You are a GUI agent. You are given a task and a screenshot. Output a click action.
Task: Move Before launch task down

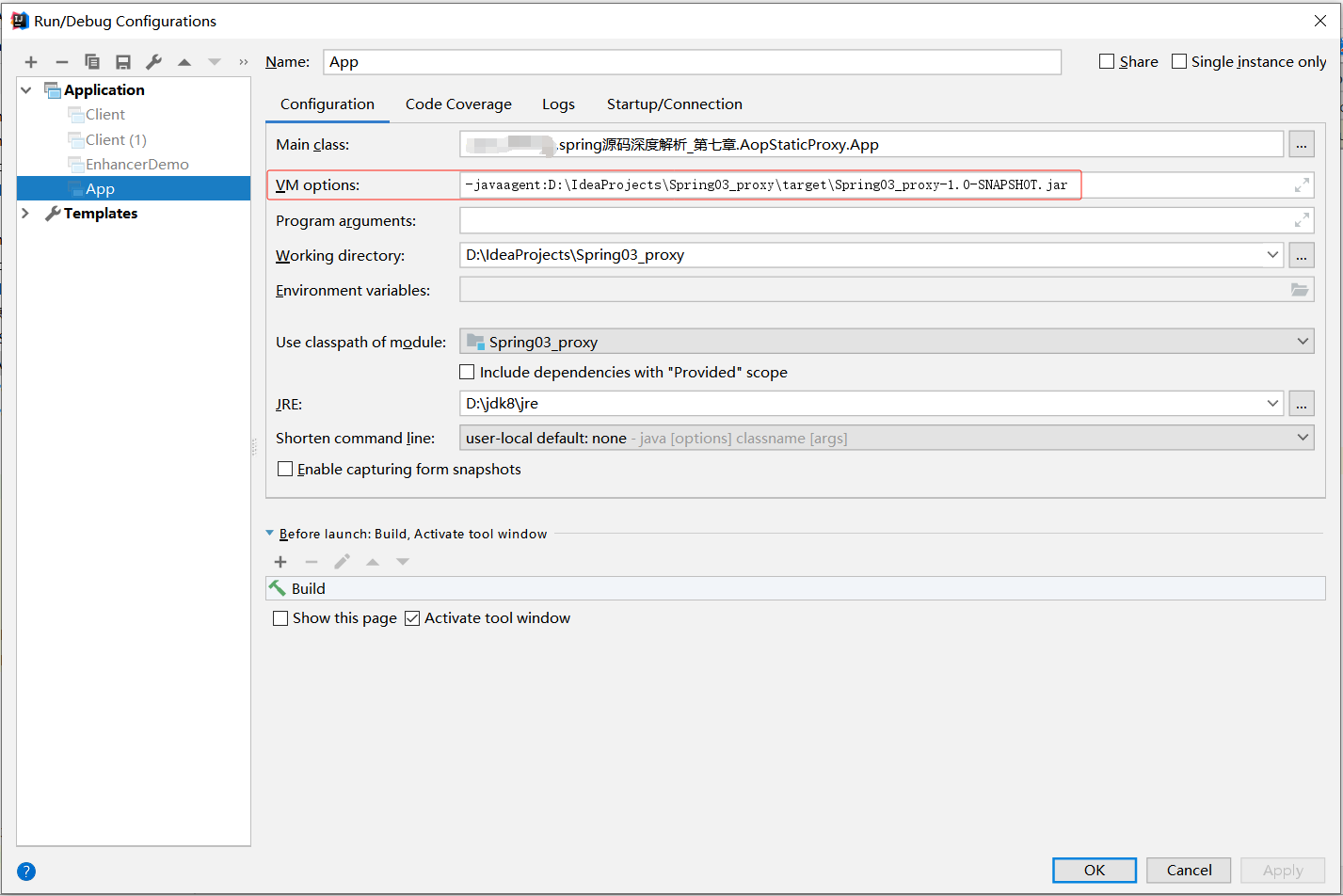403,562
